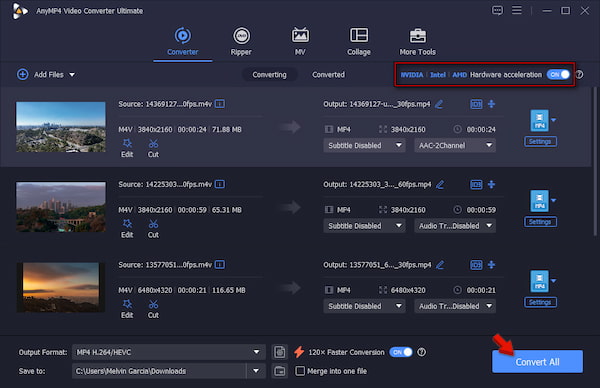600x388 pixels.
Task: Toggle Hardware acceleration switch
Action: point(558,74)
